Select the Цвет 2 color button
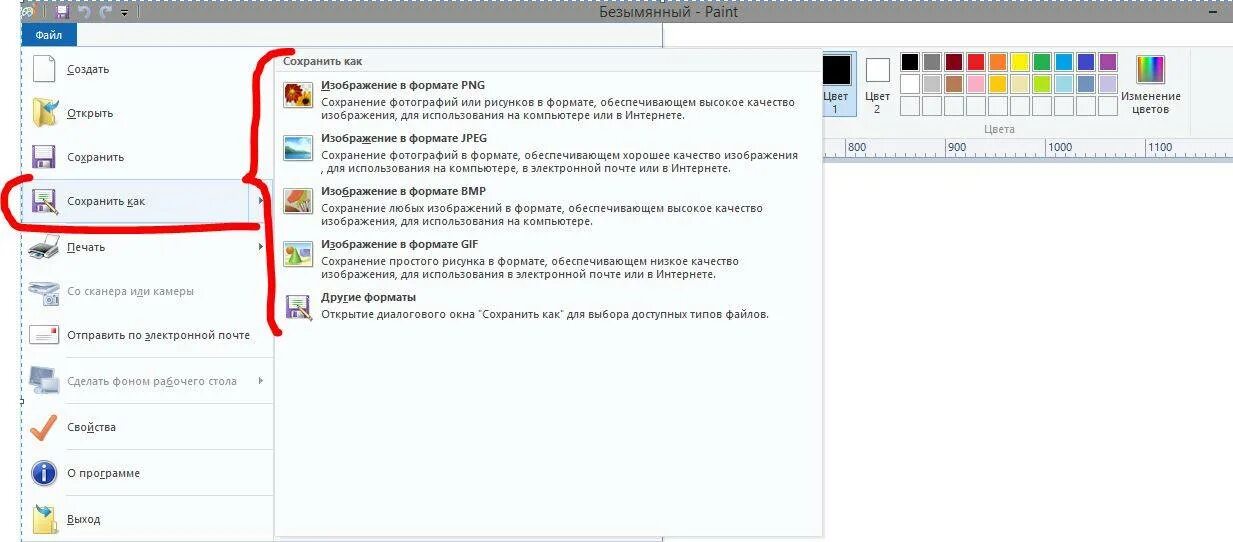The height and width of the screenshot is (542, 1233). [877, 84]
